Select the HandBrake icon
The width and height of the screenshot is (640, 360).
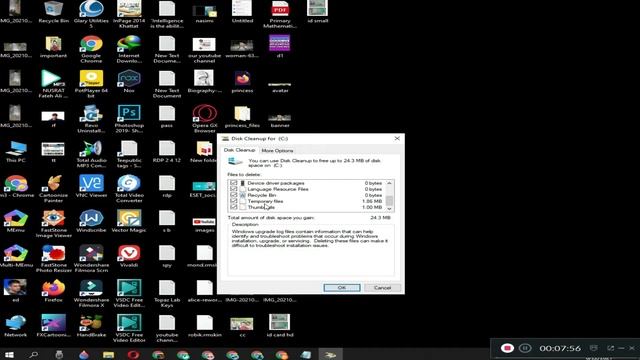click(x=91, y=326)
